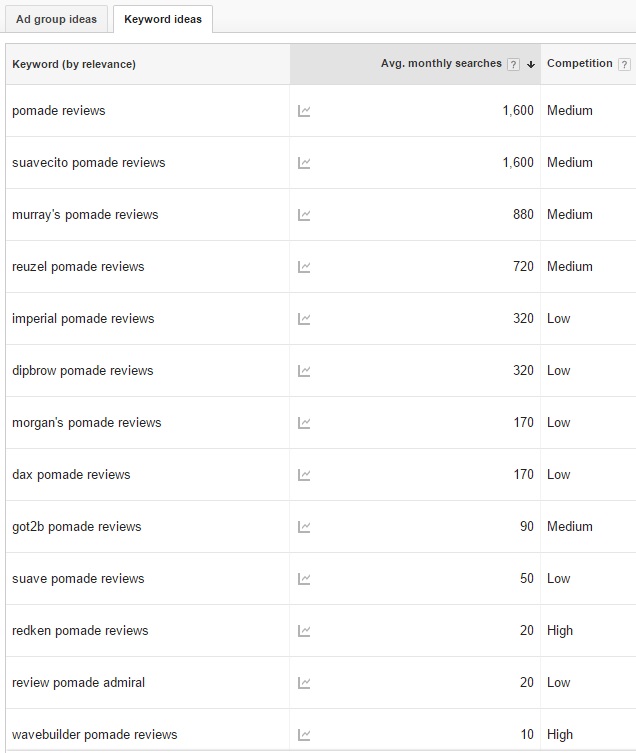Image resolution: width=636 pixels, height=753 pixels.
Task: Click help icon beside Avg. monthly searches
Action: tap(513, 64)
